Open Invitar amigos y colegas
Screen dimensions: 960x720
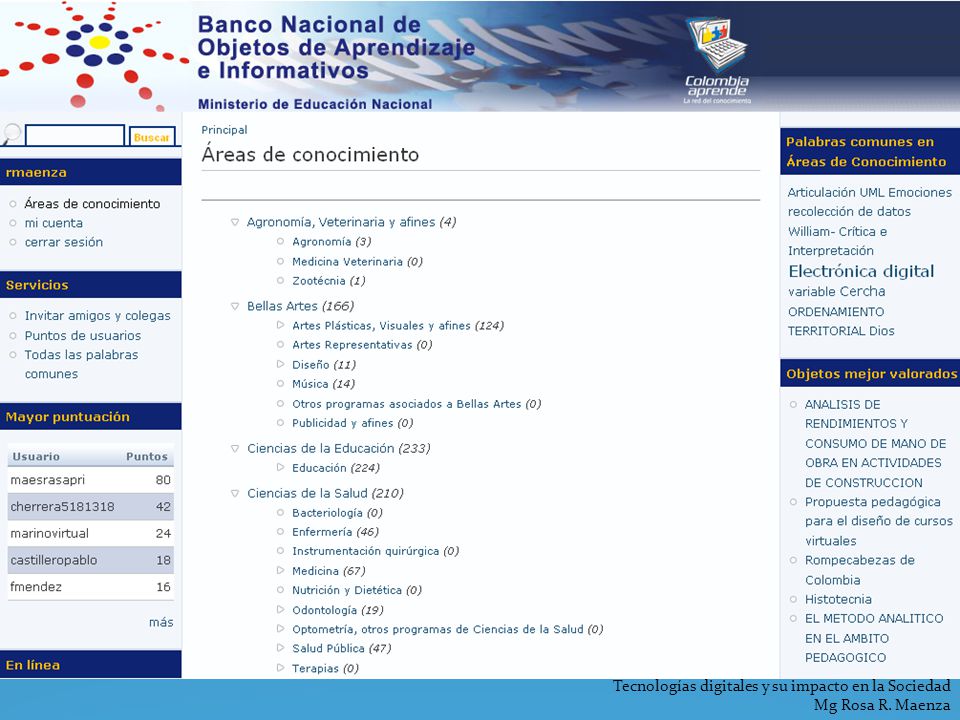pyautogui.click(x=97, y=316)
